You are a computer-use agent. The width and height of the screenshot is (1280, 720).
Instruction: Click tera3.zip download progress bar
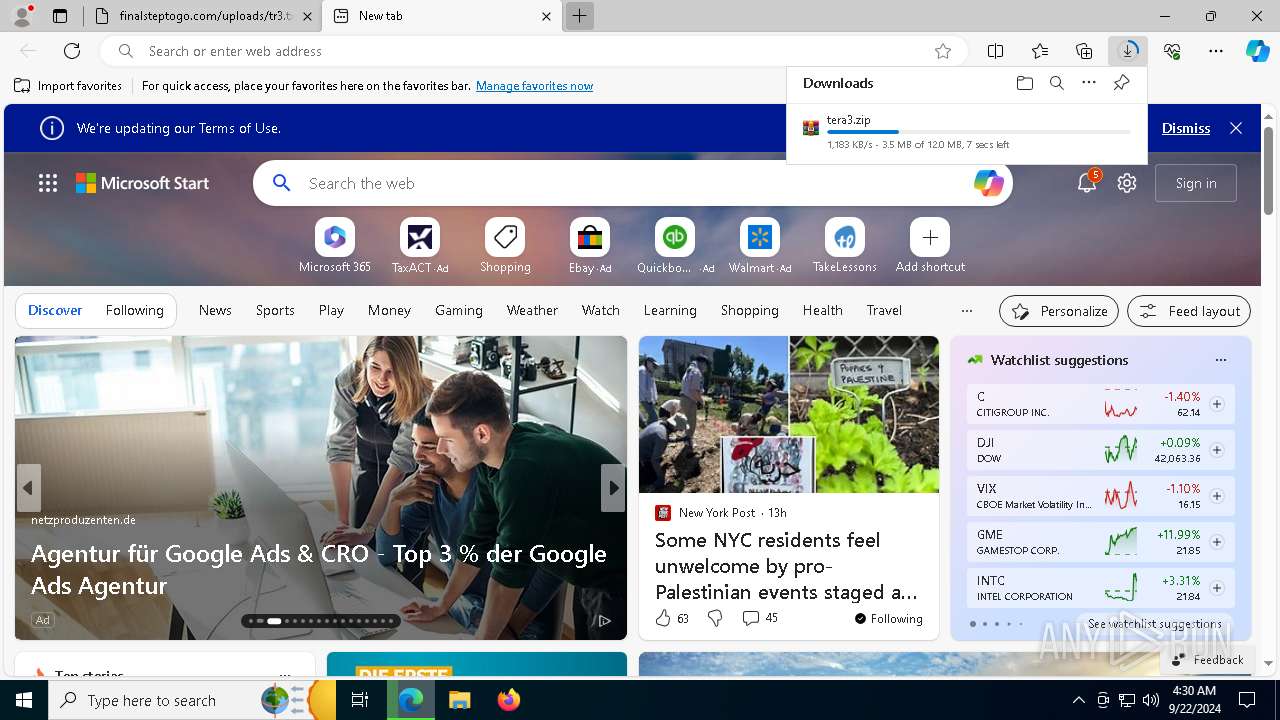[978, 132]
